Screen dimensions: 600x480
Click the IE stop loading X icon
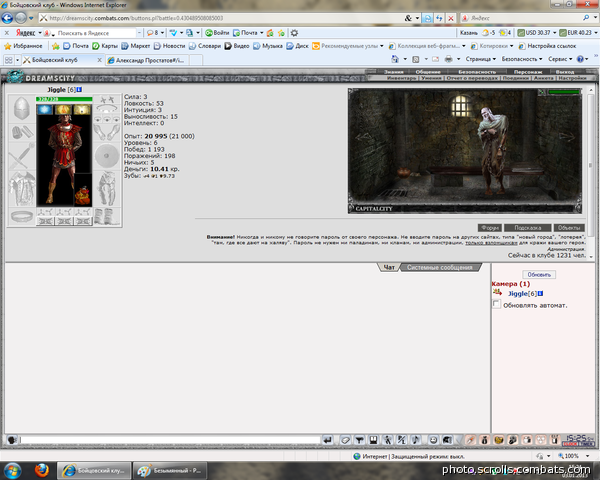coord(451,18)
